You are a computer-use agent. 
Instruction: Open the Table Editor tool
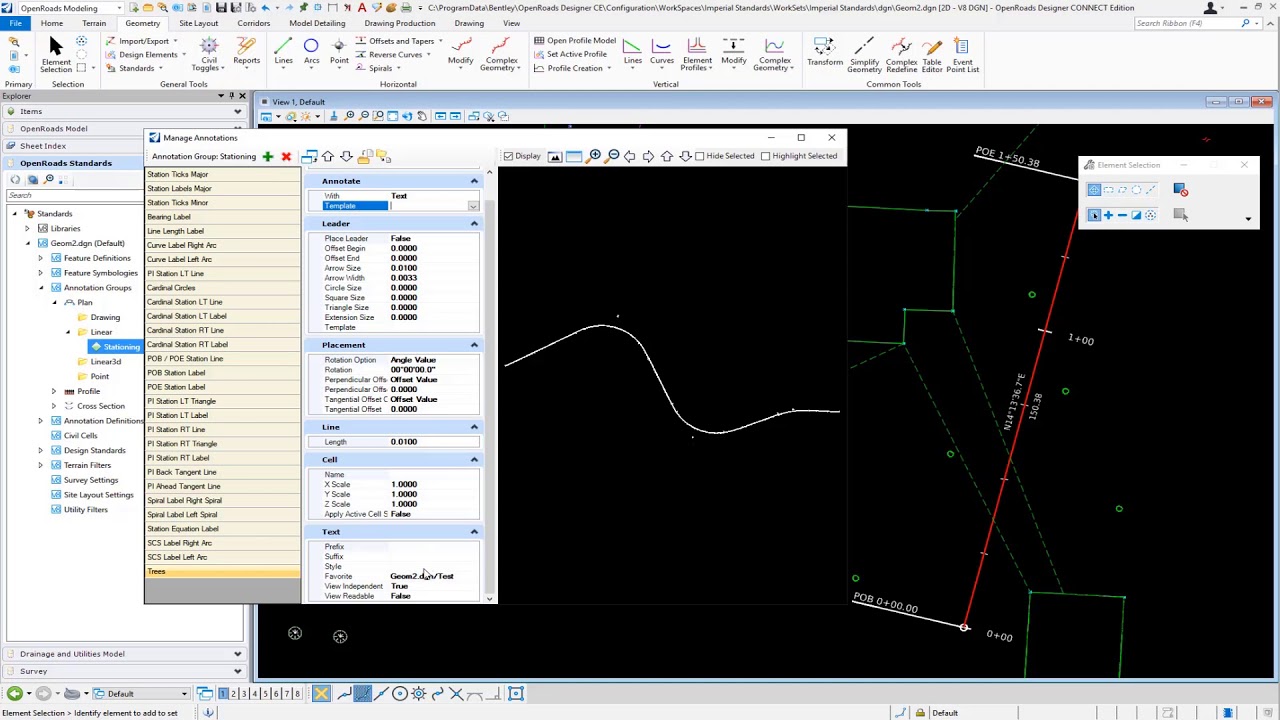coord(931,54)
